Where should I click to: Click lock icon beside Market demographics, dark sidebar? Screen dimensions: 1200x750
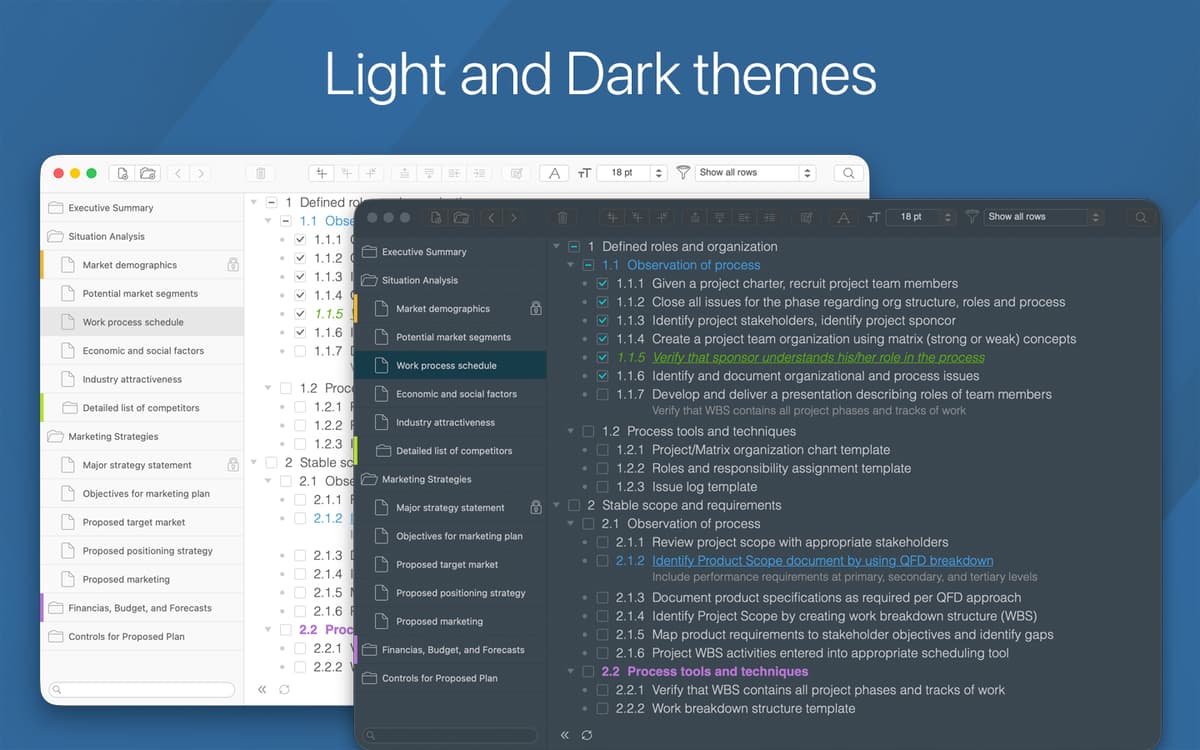point(535,309)
